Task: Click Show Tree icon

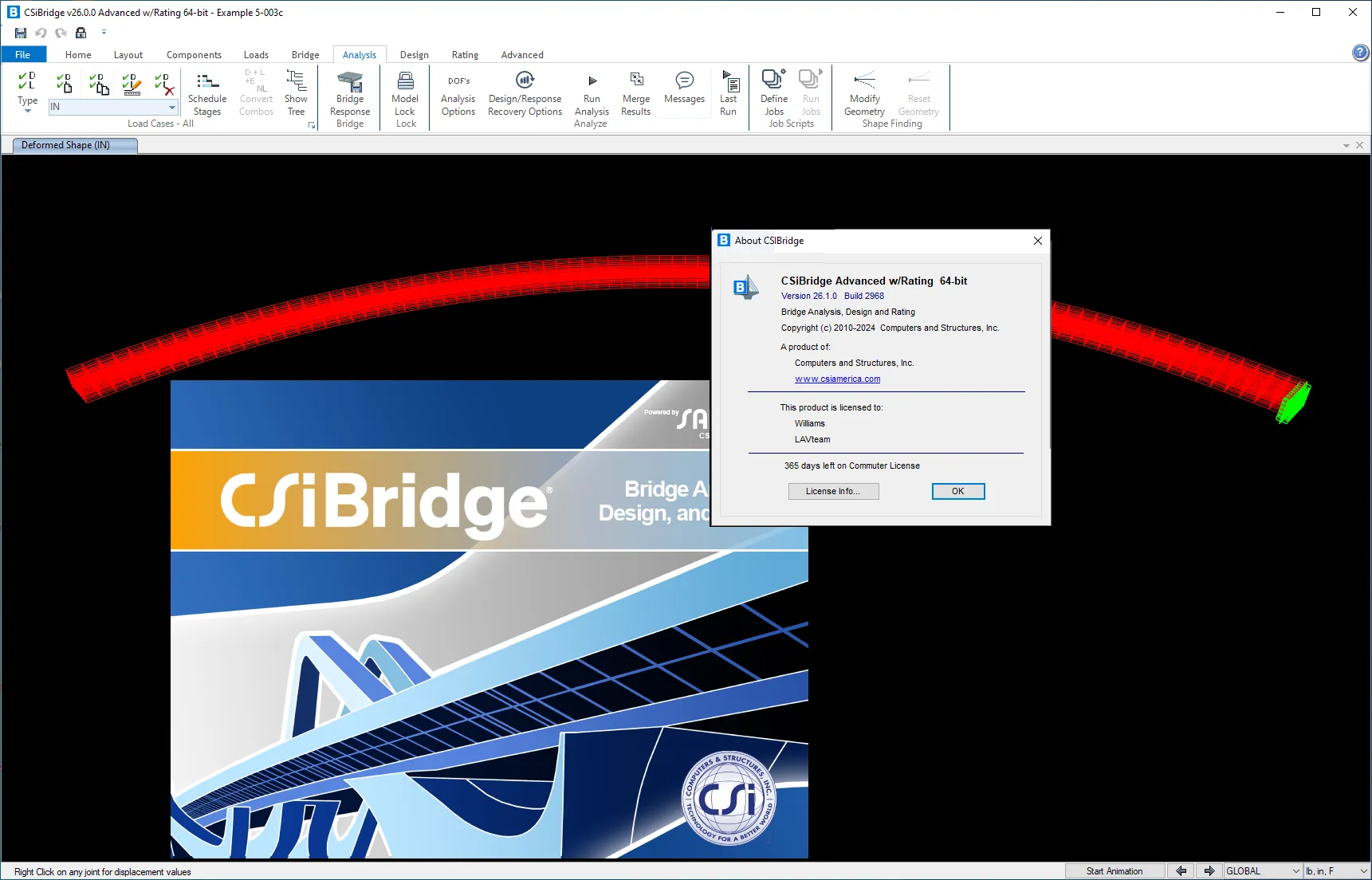Action: 296,93
